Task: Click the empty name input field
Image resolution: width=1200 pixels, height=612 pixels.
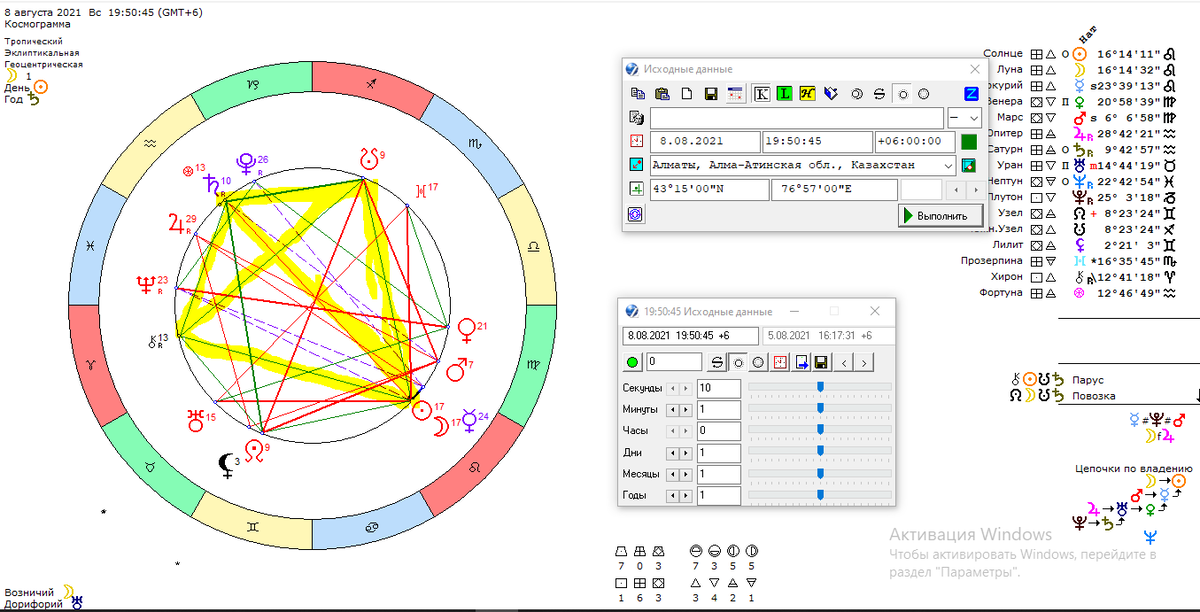Action: (797, 118)
